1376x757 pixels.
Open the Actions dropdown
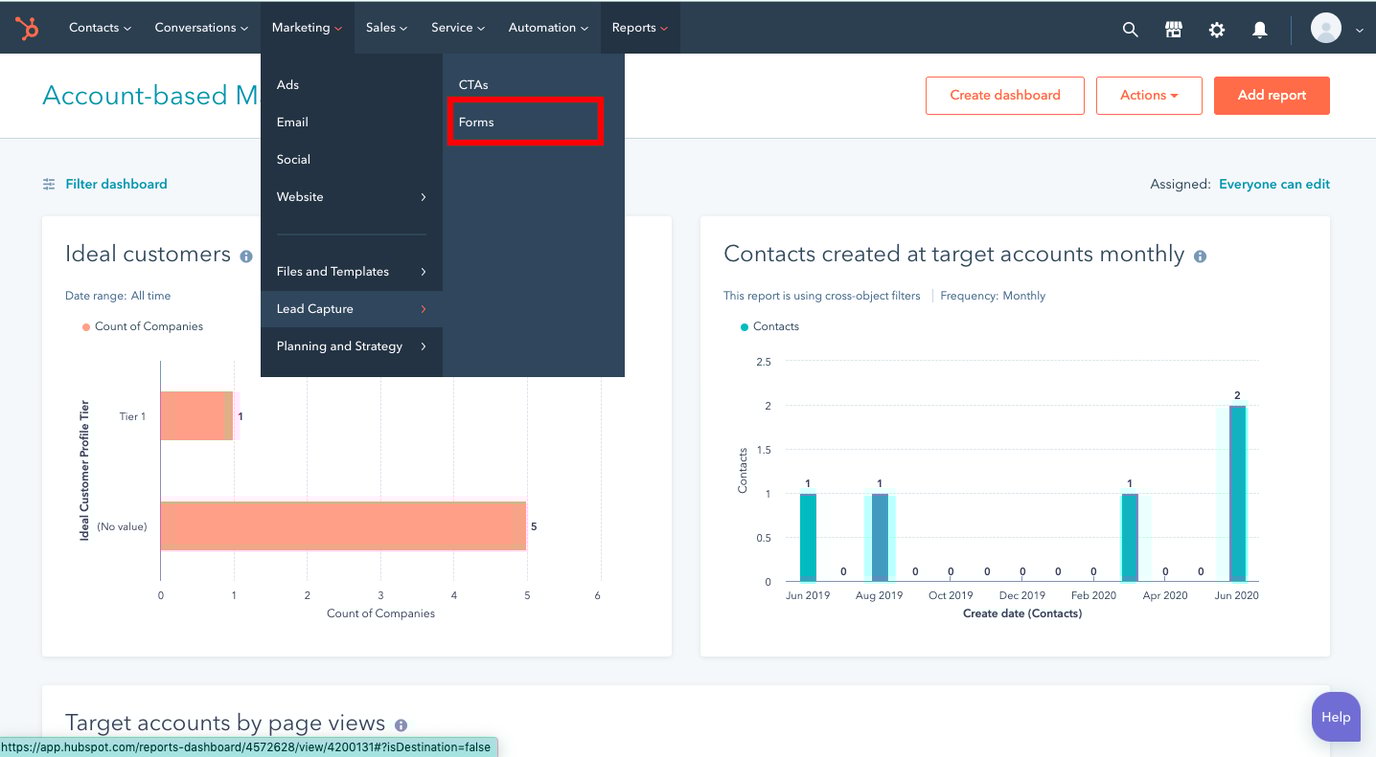tap(1149, 95)
